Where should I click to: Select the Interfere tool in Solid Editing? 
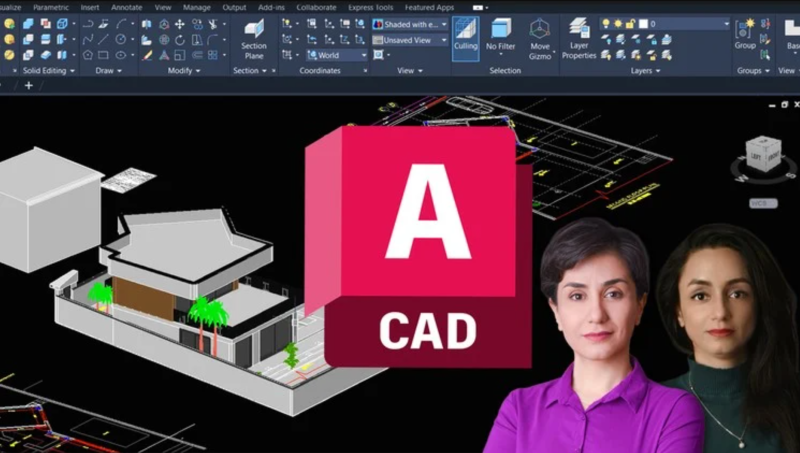(x=45, y=23)
